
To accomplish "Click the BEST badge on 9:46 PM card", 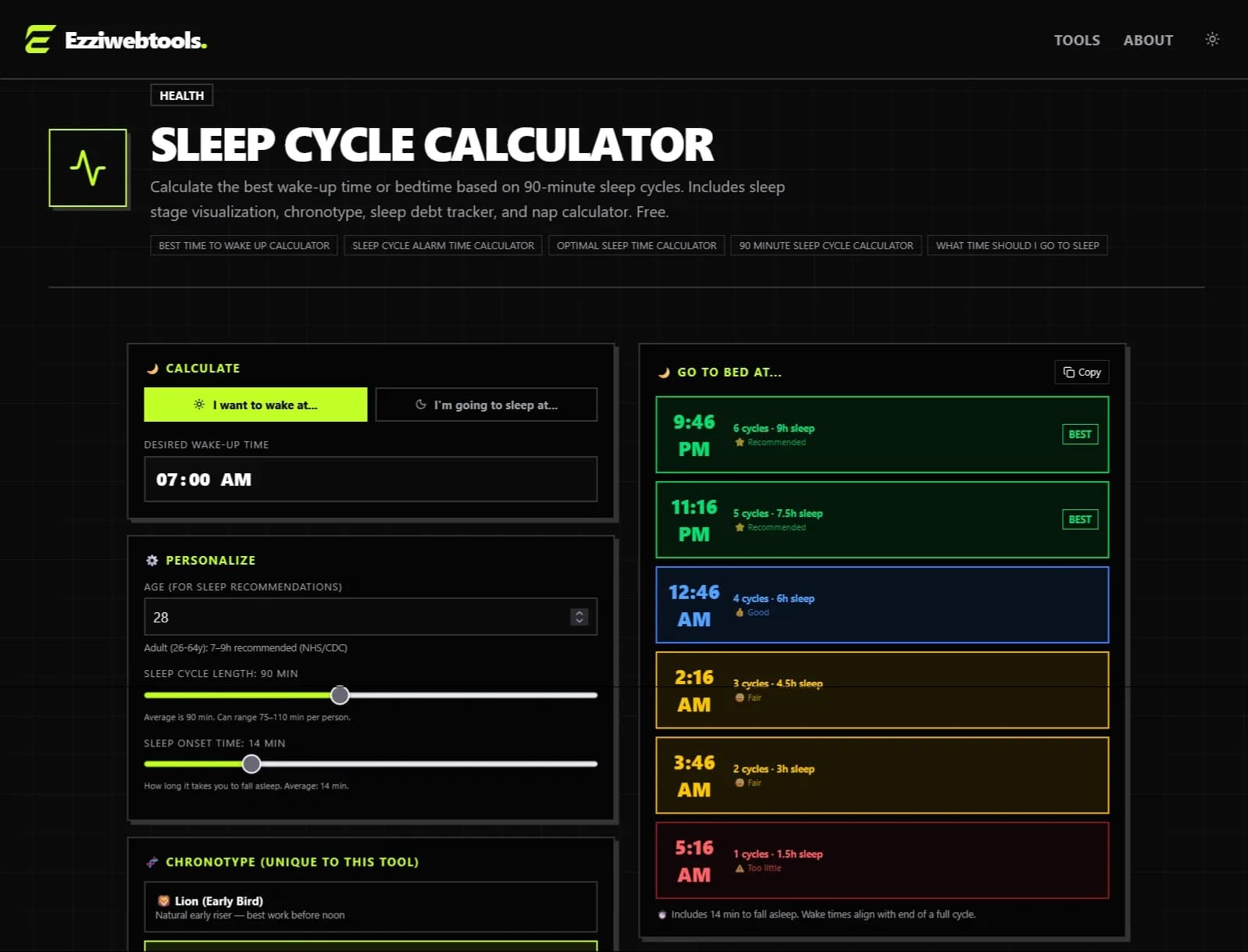I will click(1080, 434).
